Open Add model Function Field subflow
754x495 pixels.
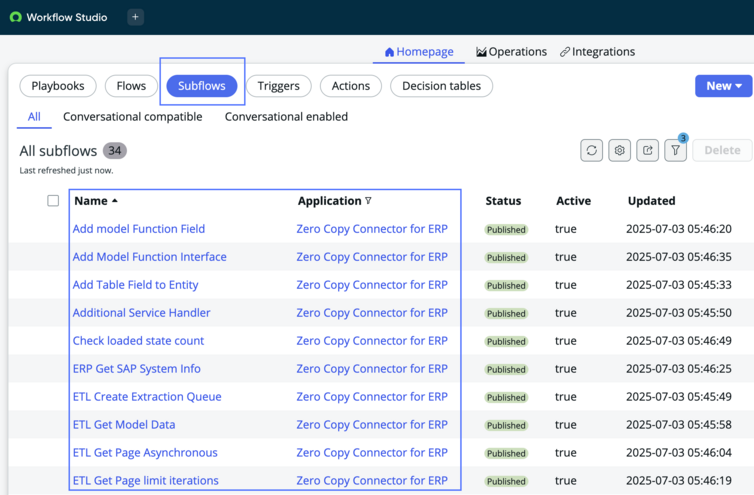[139, 229]
